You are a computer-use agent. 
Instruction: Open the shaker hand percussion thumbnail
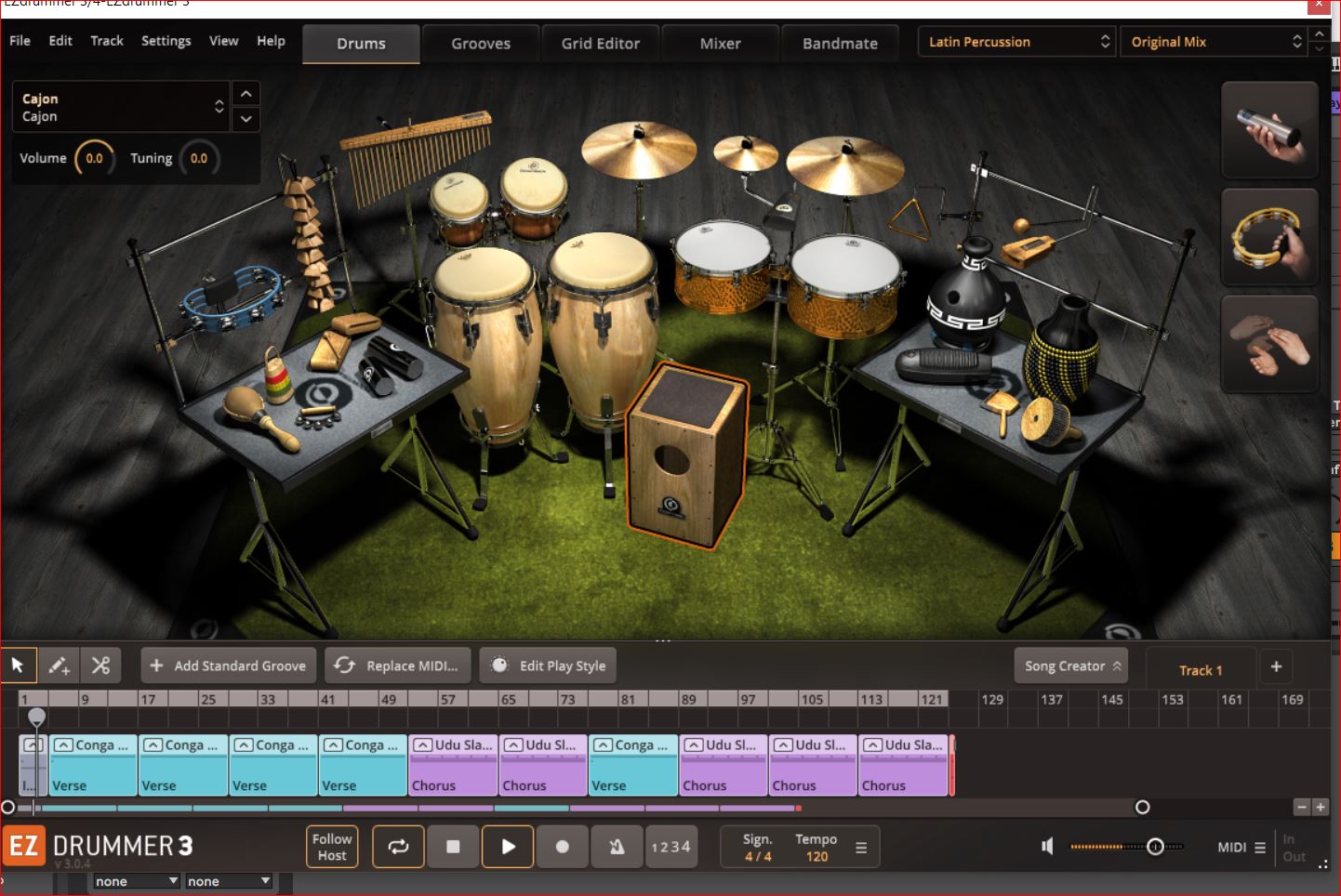[1269, 130]
